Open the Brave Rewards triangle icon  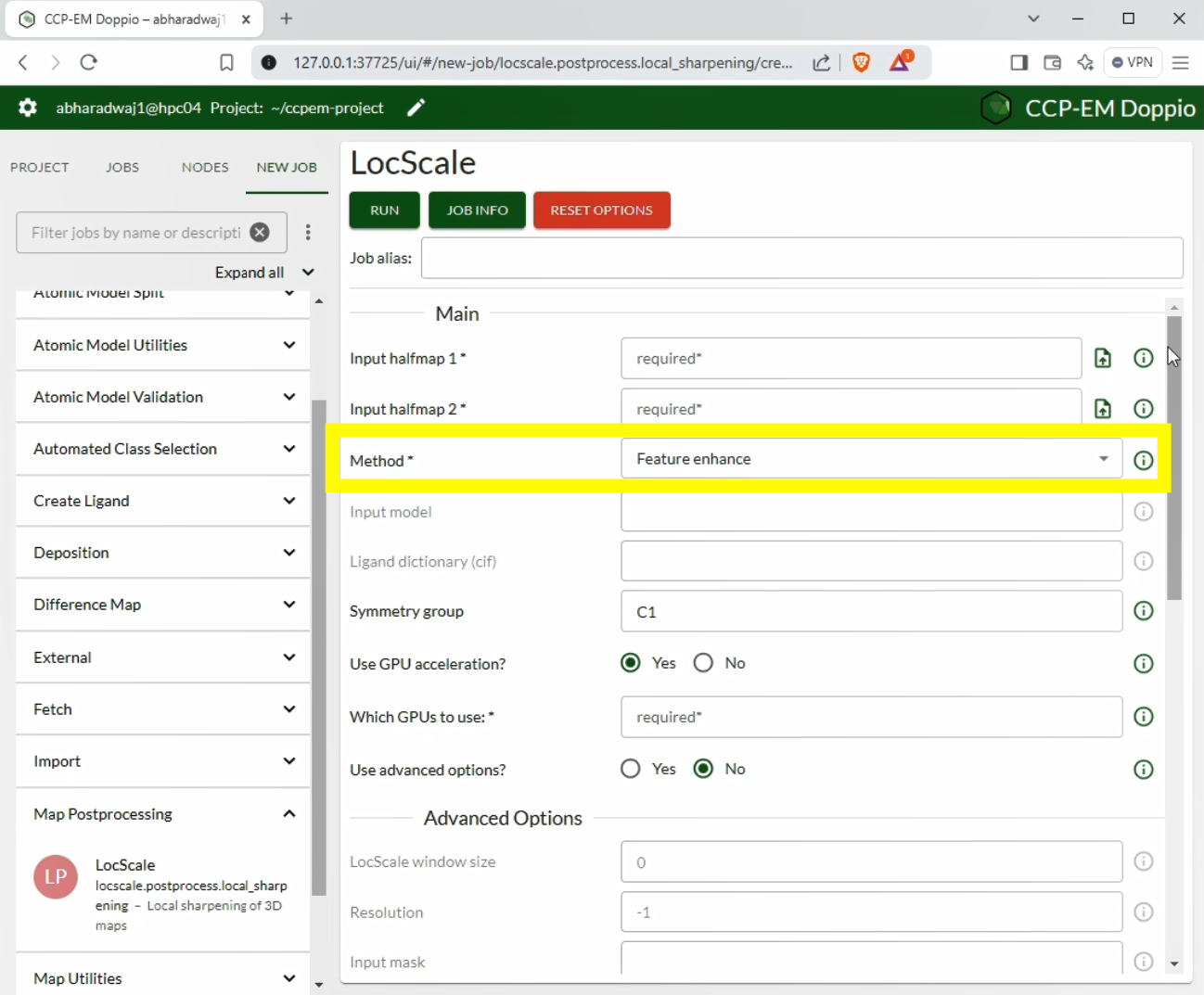click(900, 62)
